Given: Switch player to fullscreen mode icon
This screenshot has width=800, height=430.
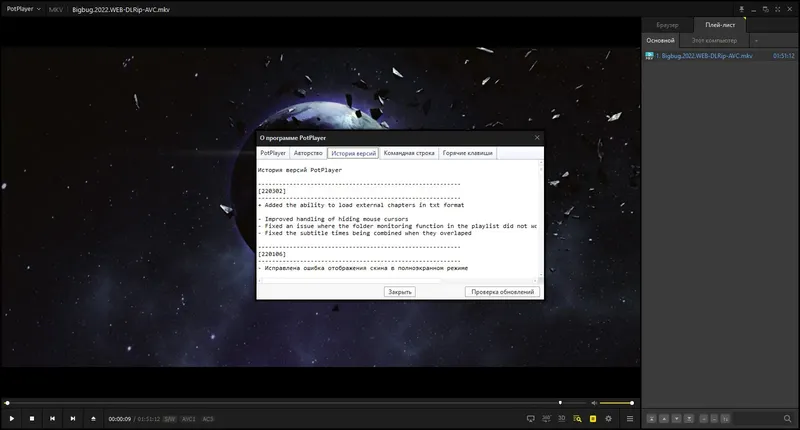Looking at the screenshot, I should click(x=778, y=9).
